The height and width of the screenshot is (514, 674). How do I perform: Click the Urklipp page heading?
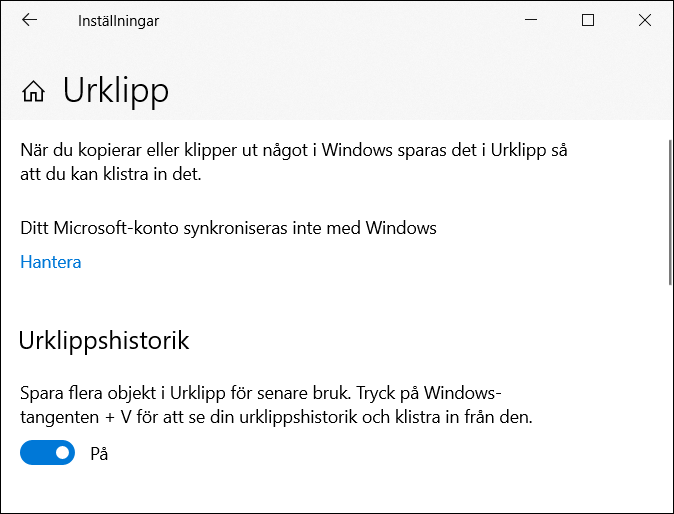click(115, 91)
